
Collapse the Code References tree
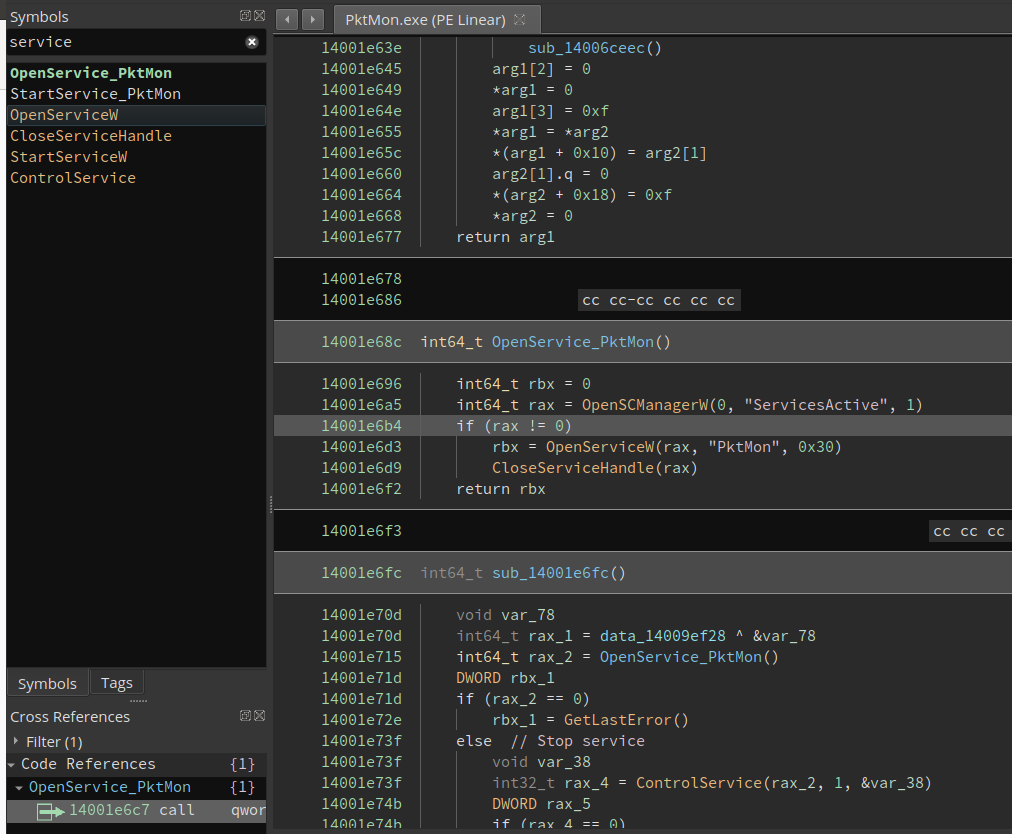tap(10, 763)
